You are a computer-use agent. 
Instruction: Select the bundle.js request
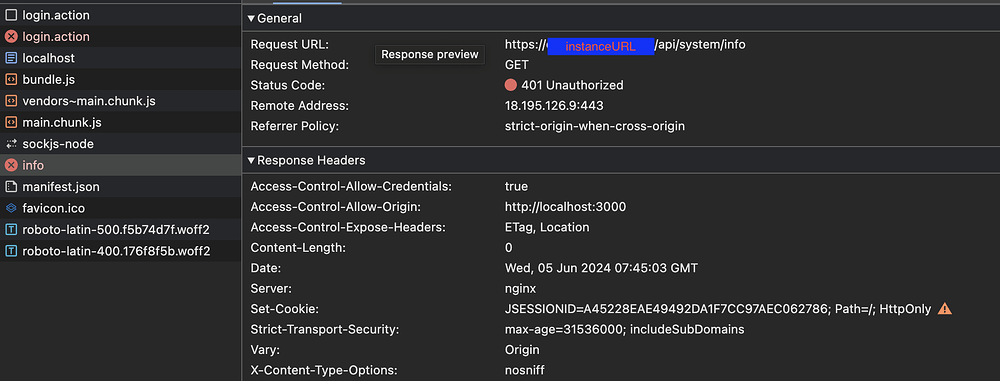point(121,80)
